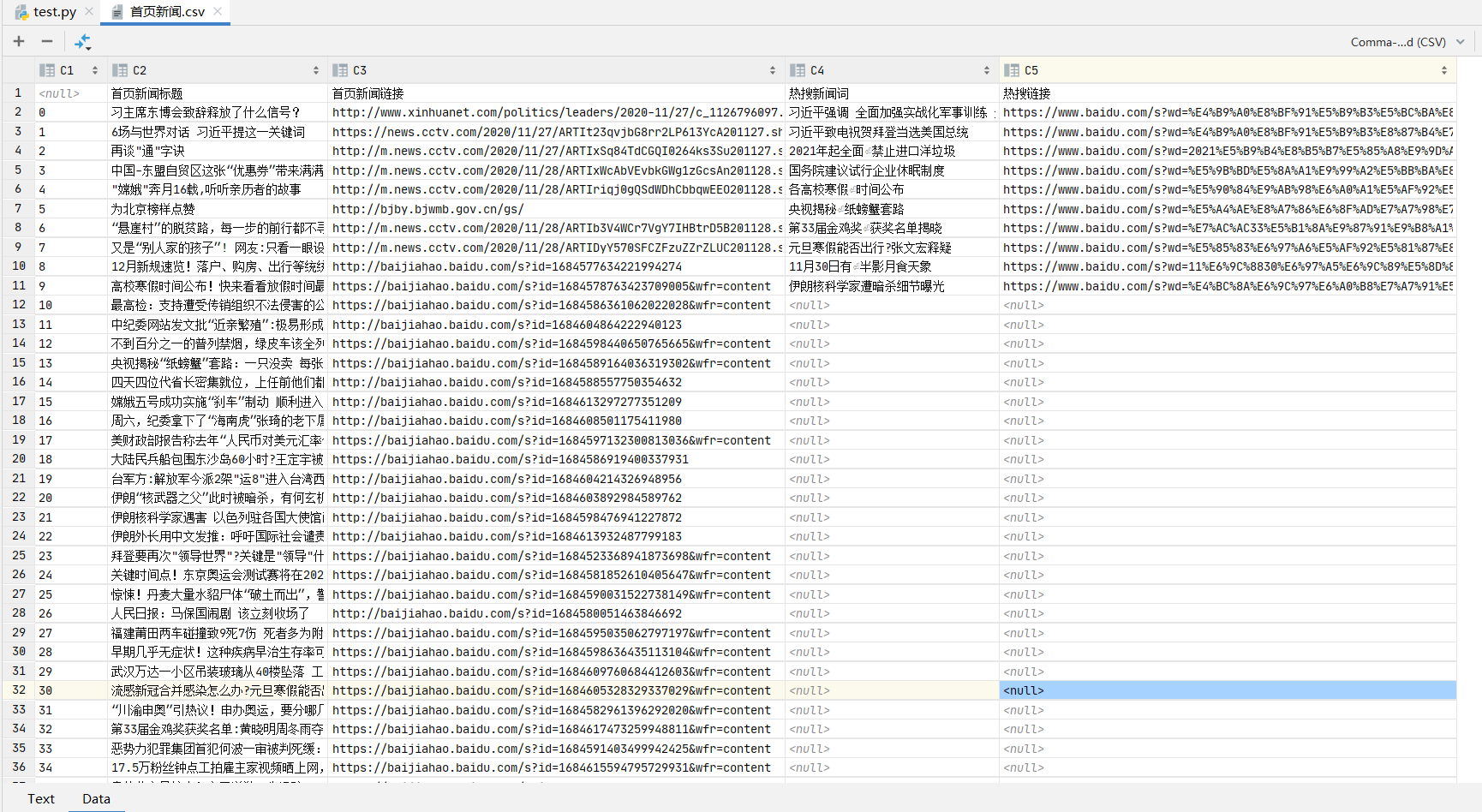Screen dimensions: 1482x812
Task: Click cell starting '伊朗外长用中文发推'
Action: click(x=217, y=536)
